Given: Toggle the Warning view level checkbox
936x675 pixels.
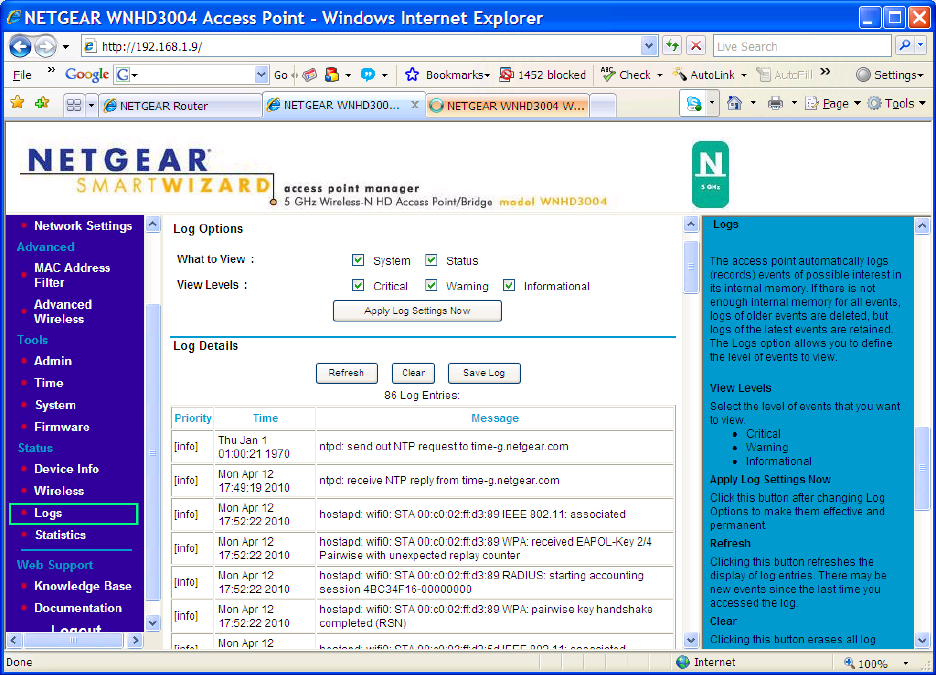Looking at the screenshot, I should 431,285.
